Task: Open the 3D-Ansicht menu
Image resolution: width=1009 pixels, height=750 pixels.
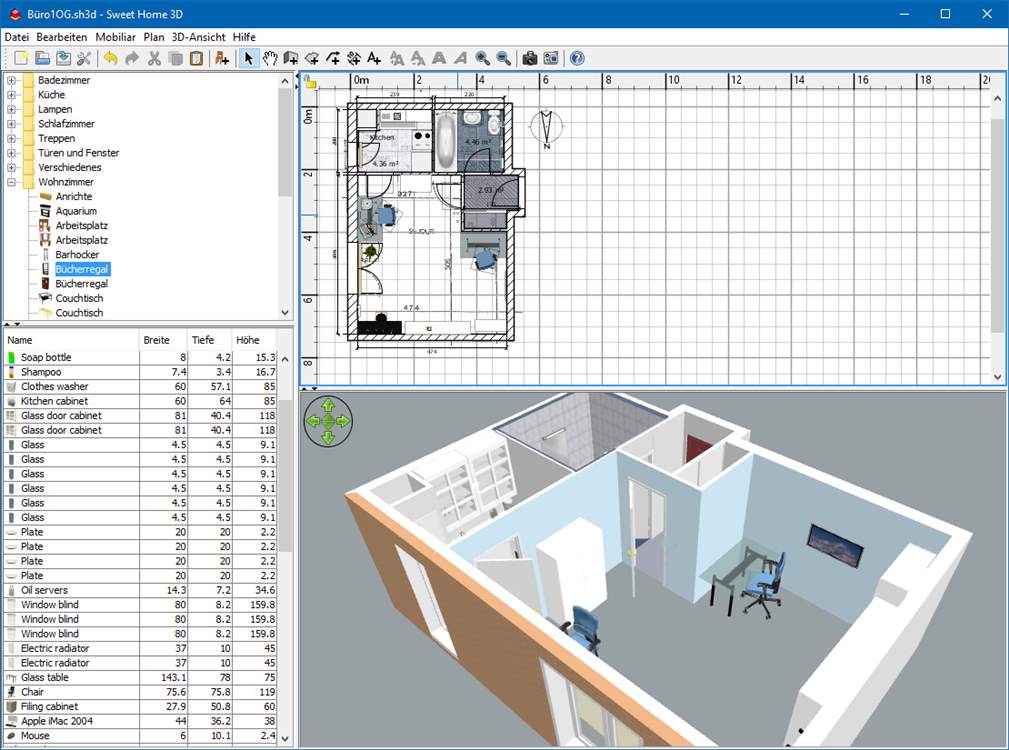Action: [x=199, y=37]
